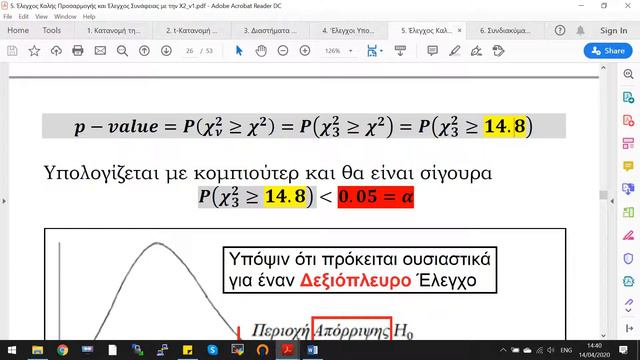Print the document with the printer icon

(78, 51)
